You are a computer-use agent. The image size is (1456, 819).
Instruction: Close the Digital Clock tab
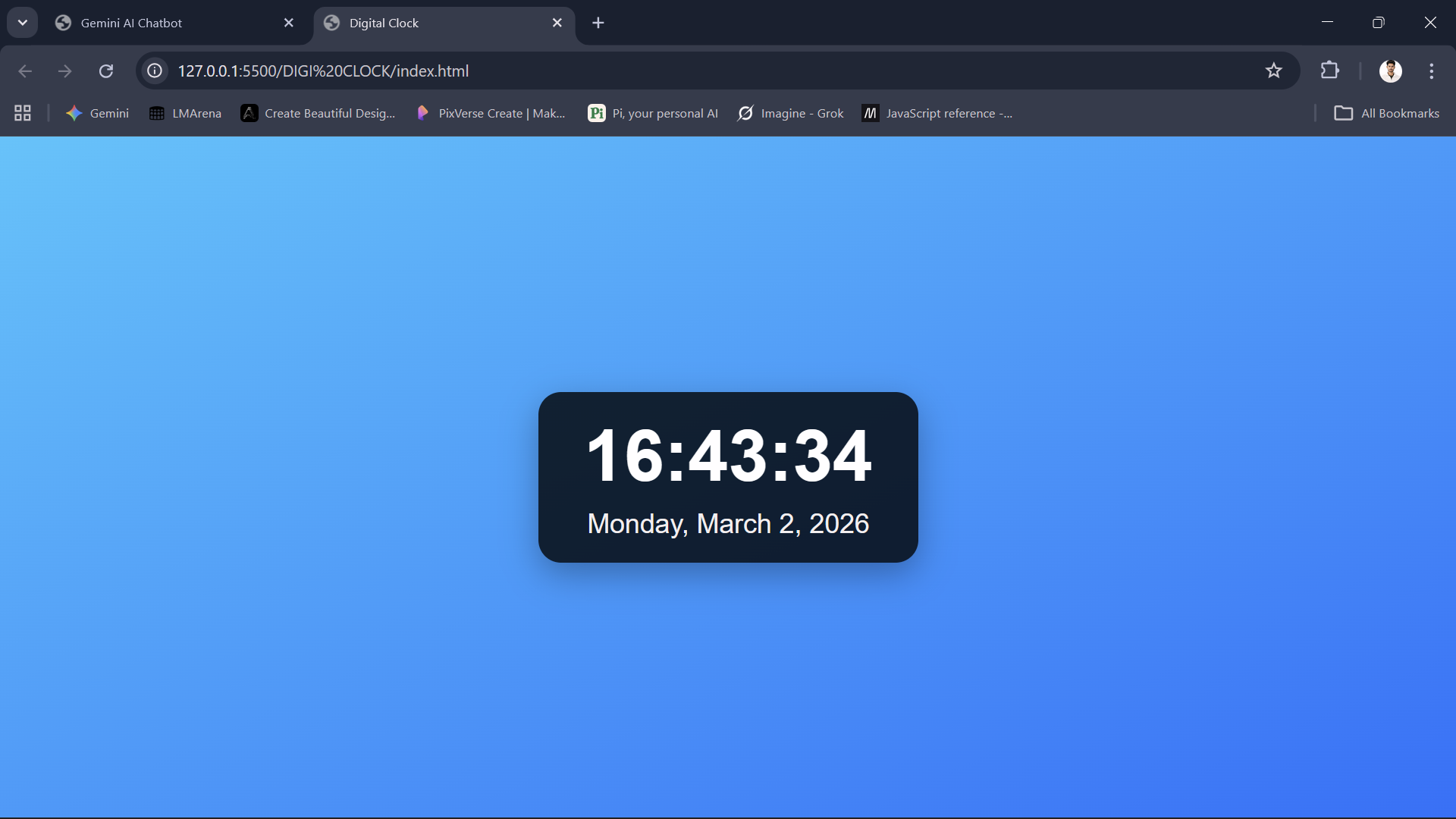point(557,23)
